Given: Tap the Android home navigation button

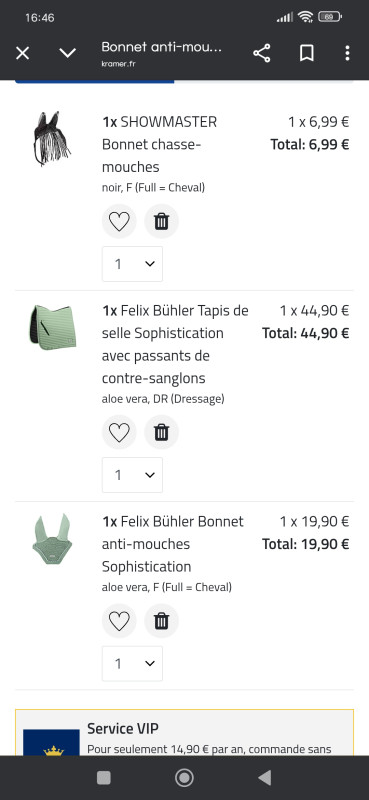Looking at the screenshot, I should coord(184,778).
